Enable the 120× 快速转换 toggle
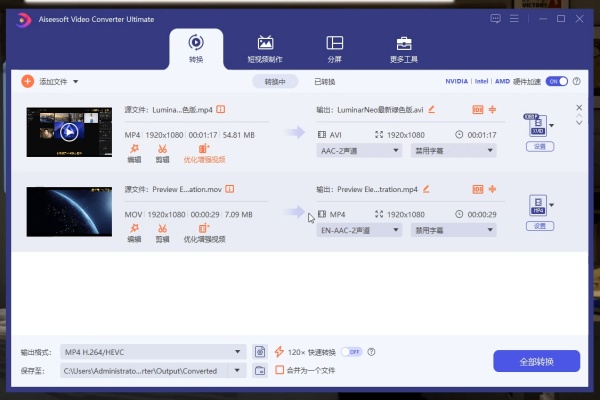This screenshot has width=600, height=400. (351, 352)
